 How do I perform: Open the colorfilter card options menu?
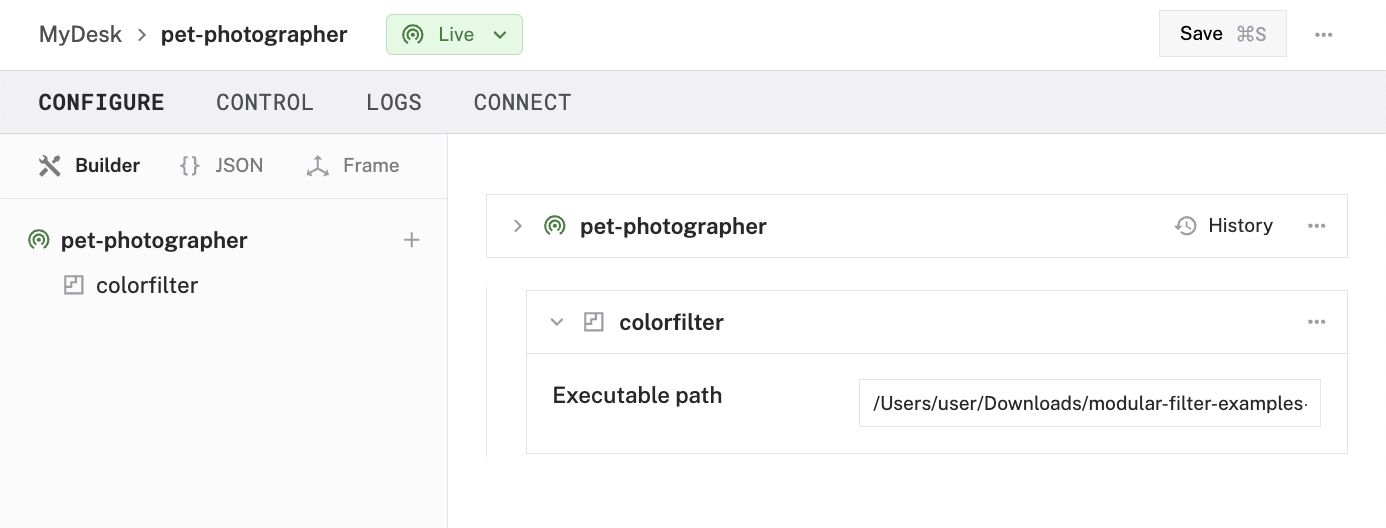click(1317, 322)
